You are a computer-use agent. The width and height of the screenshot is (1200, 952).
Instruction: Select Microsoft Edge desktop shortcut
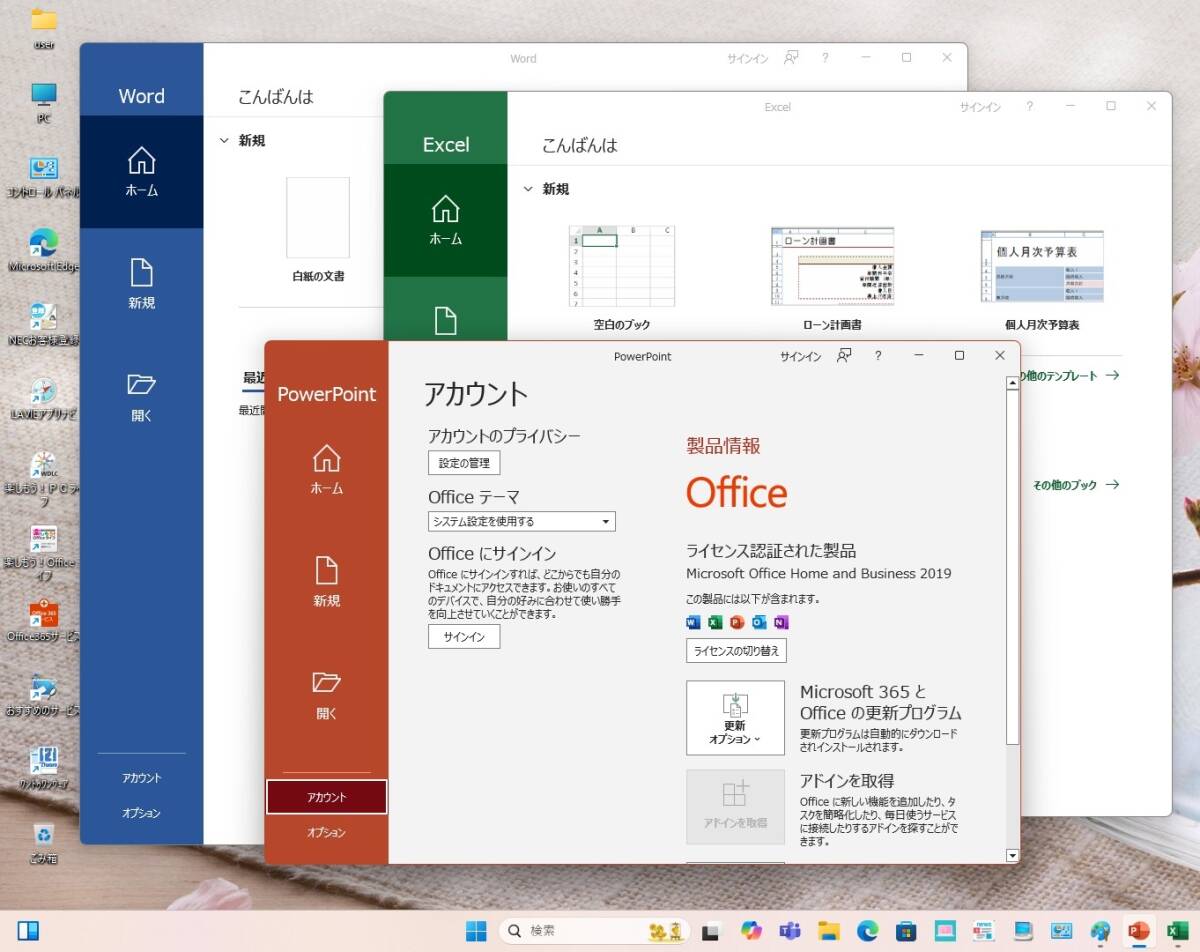pos(44,251)
